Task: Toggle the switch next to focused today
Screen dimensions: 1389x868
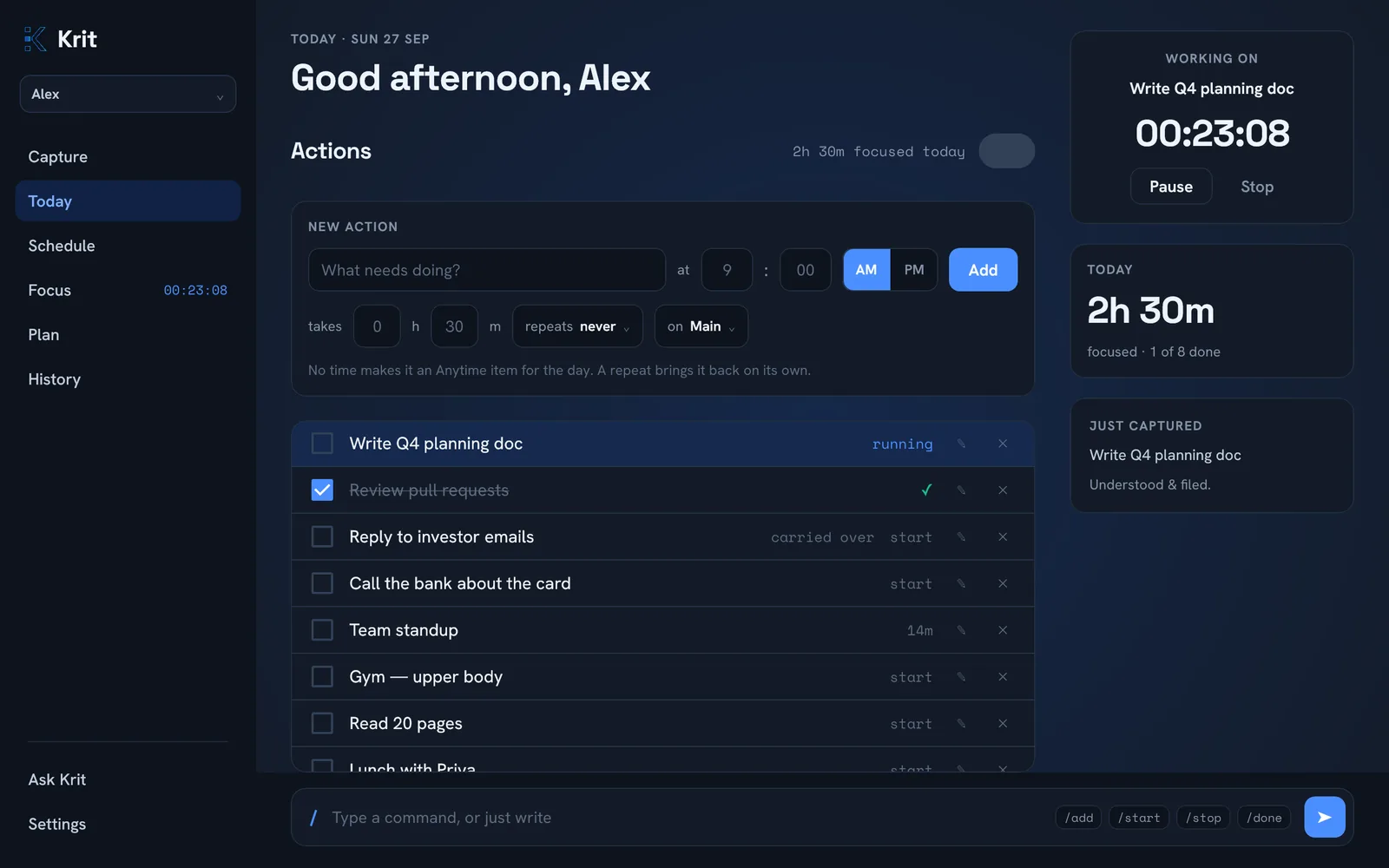Action: click(1006, 151)
